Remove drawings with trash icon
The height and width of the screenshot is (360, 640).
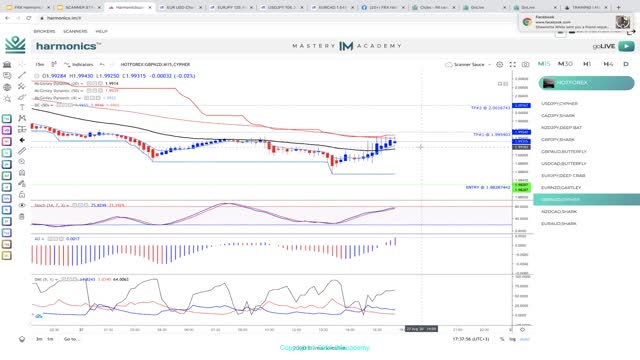point(22,216)
